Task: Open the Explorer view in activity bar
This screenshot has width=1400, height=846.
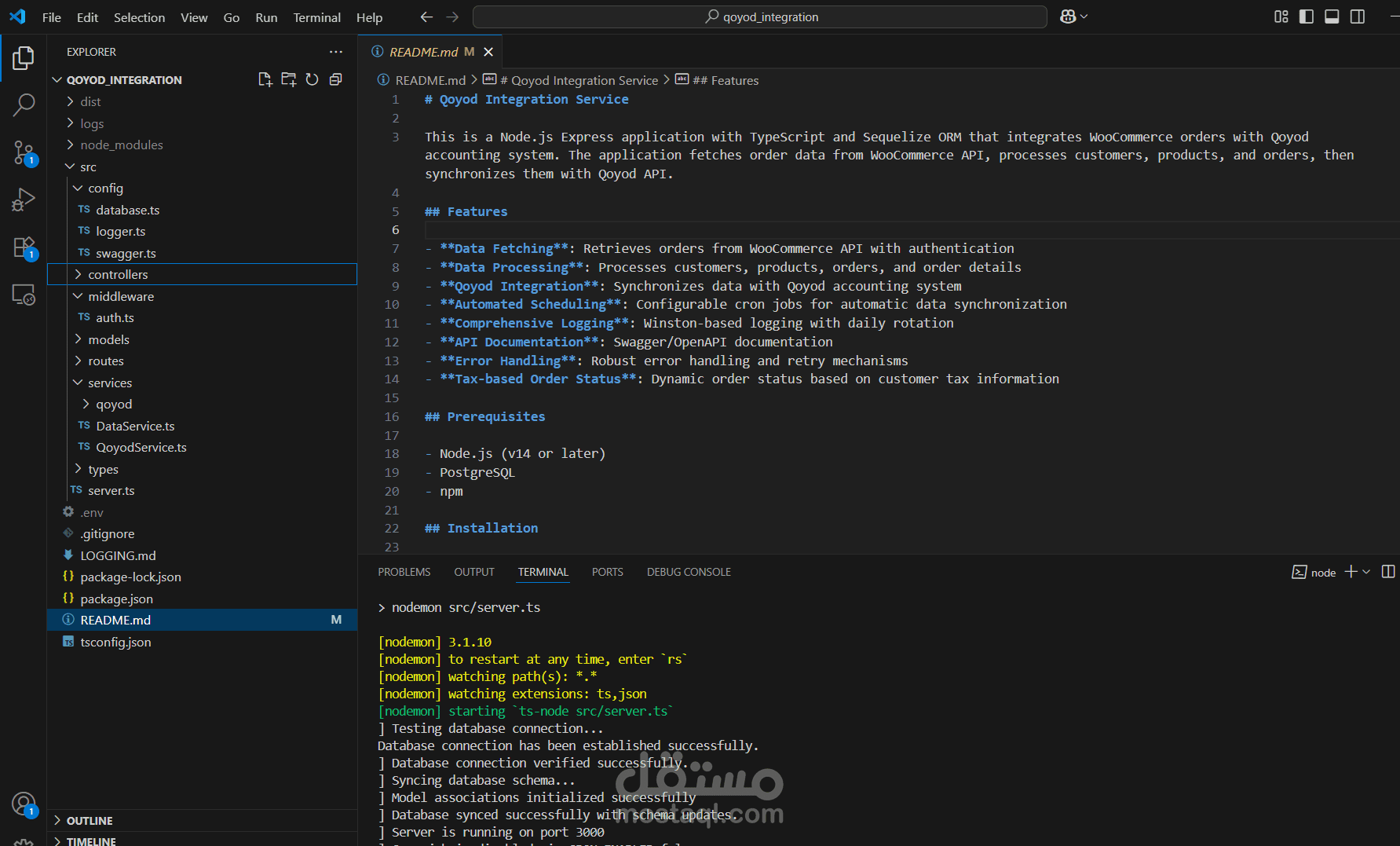Action: click(24, 57)
